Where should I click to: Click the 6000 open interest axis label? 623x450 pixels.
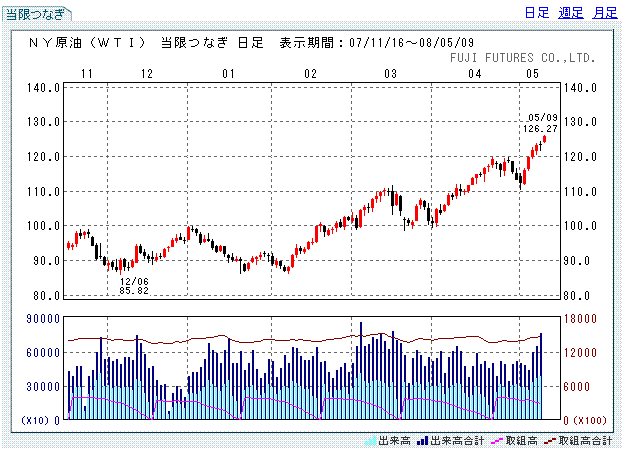(x=577, y=386)
